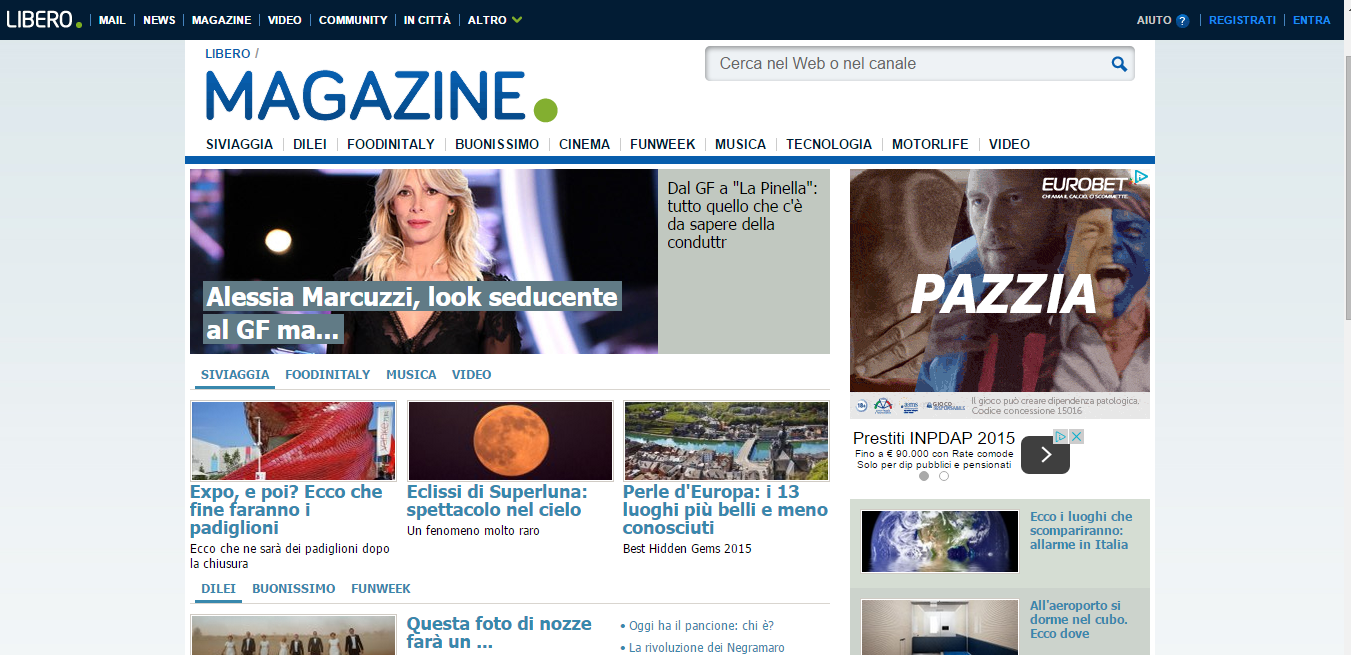Image resolution: width=1351 pixels, height=655 pixels.
Task: Go to MOTORLIFE channel in navigation
Action: tap(930, 144)
